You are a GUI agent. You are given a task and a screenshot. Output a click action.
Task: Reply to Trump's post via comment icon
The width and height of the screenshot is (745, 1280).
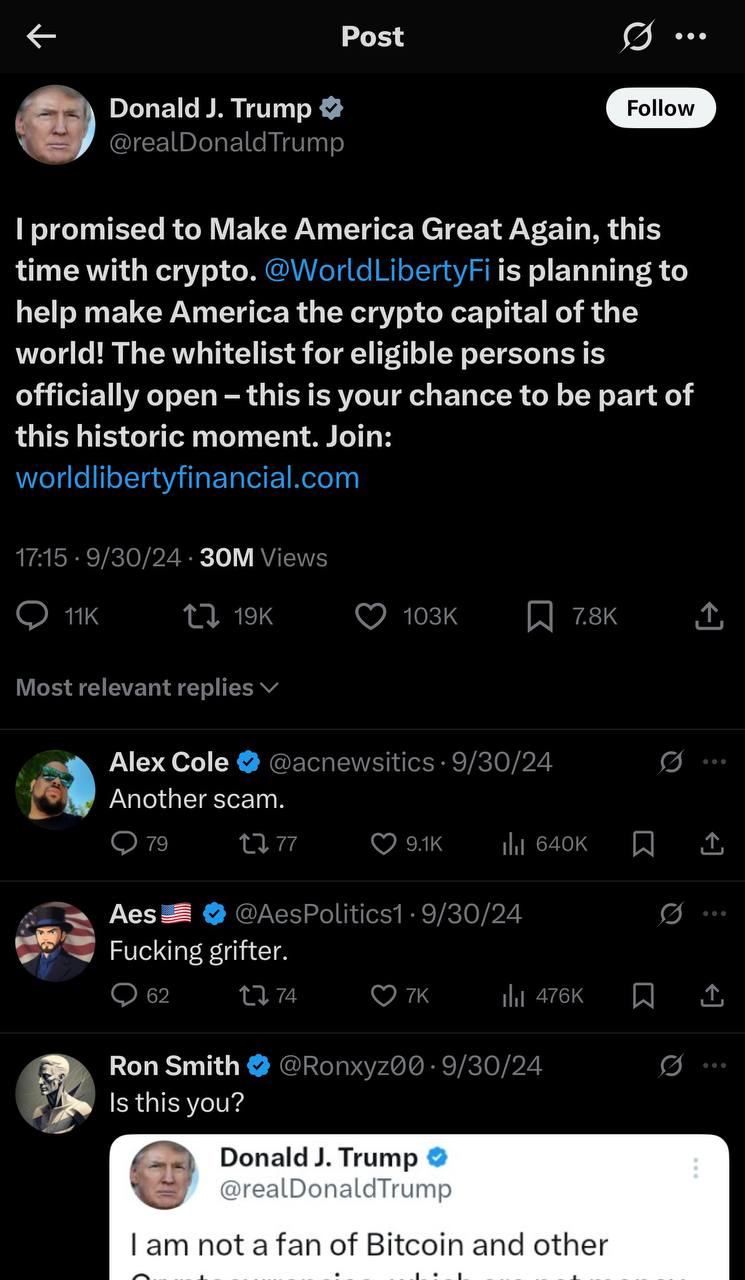point(33,616)
